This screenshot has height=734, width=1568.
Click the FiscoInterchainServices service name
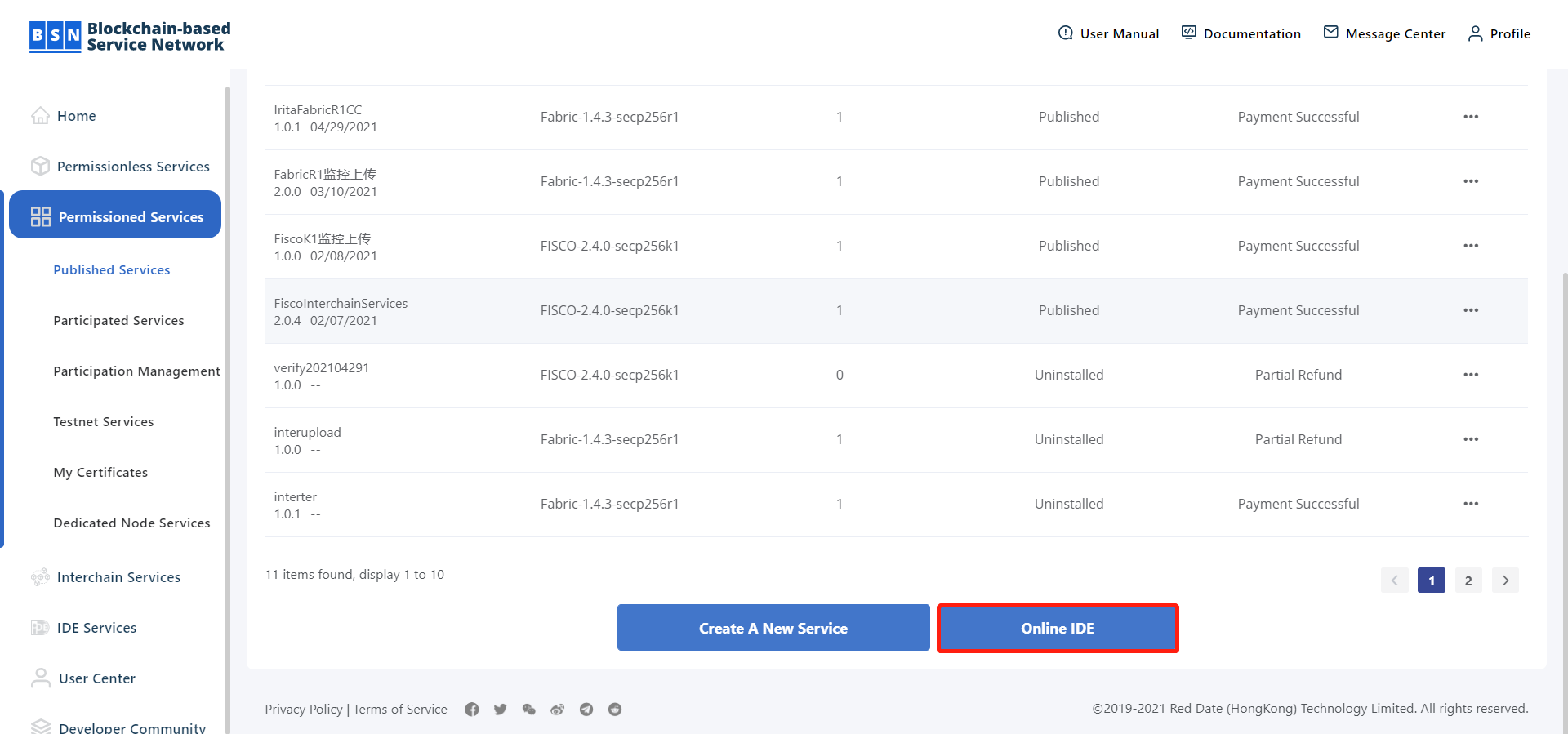(x=341, y=303)
